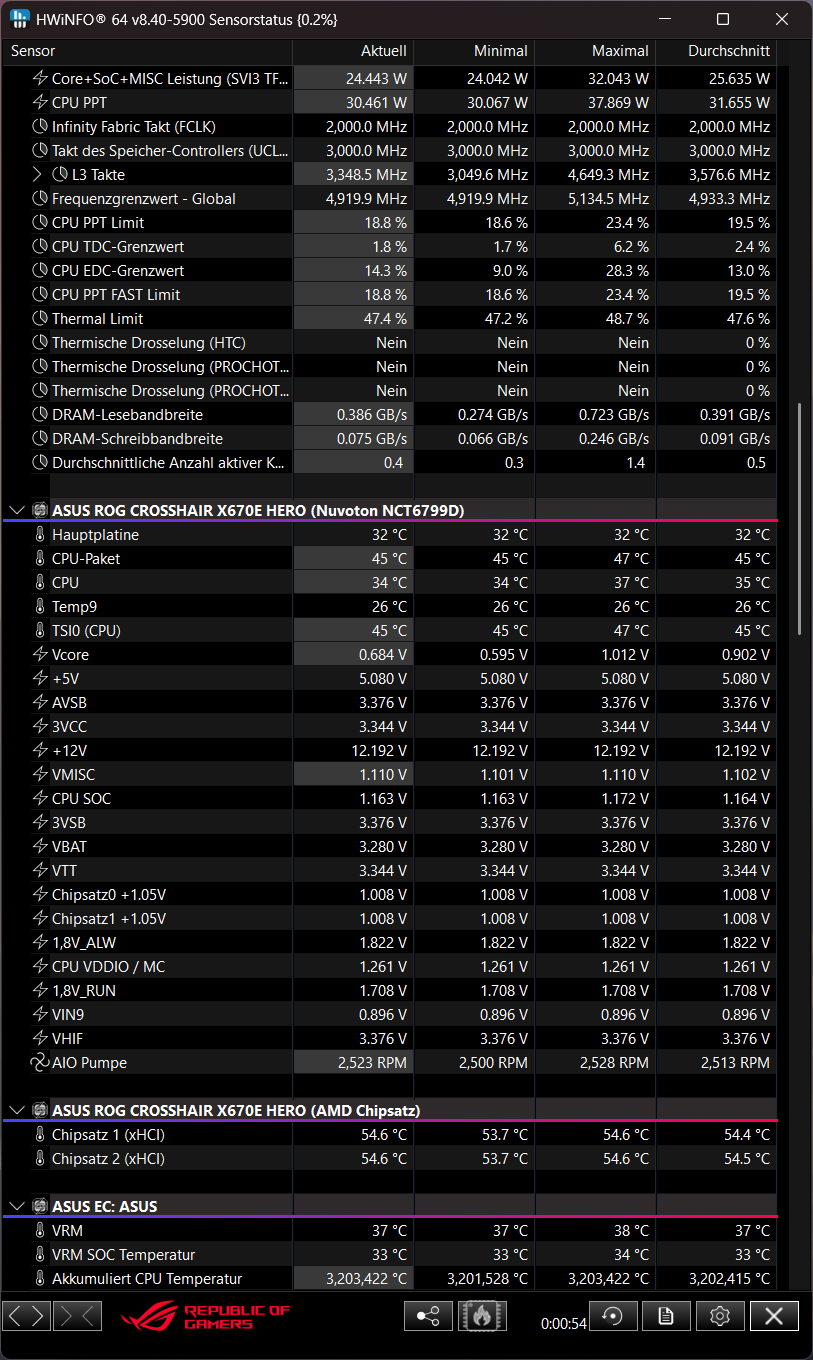Image resolution: width=813 pixels, height=1360 pixels.
Task: Select the DRAM-Schreibbandbreite row label
Action: pyautogui.click(x=137, y=438)
